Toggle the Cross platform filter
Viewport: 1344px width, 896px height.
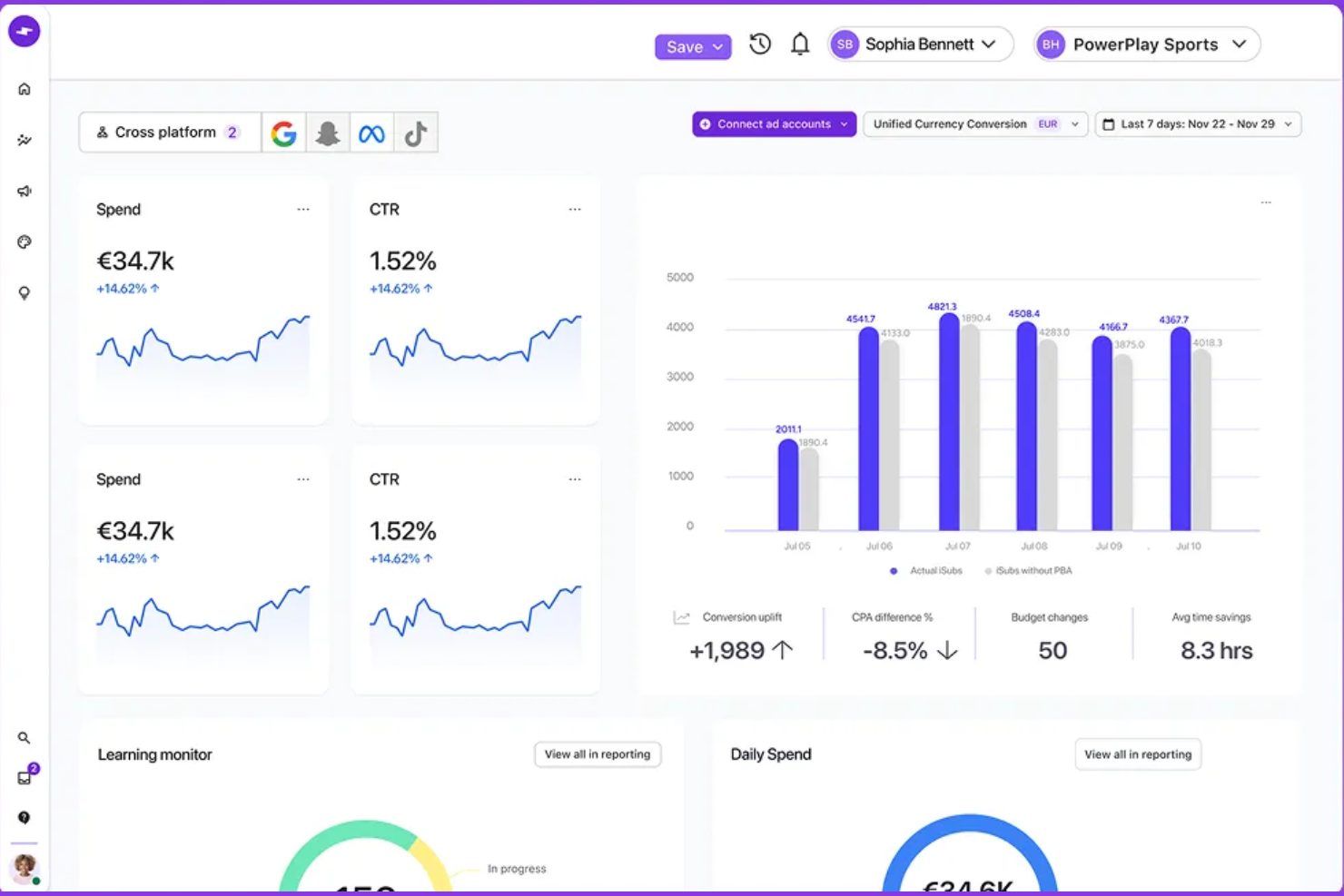pos(169,132)
